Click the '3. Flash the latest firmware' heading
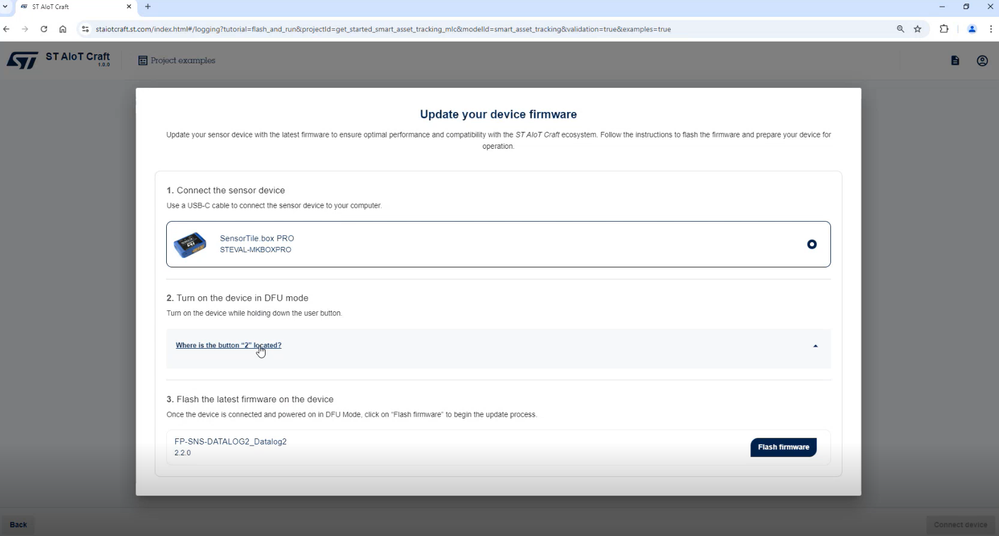The width and height of the screenshot is (999, 536). coord(250,400)
